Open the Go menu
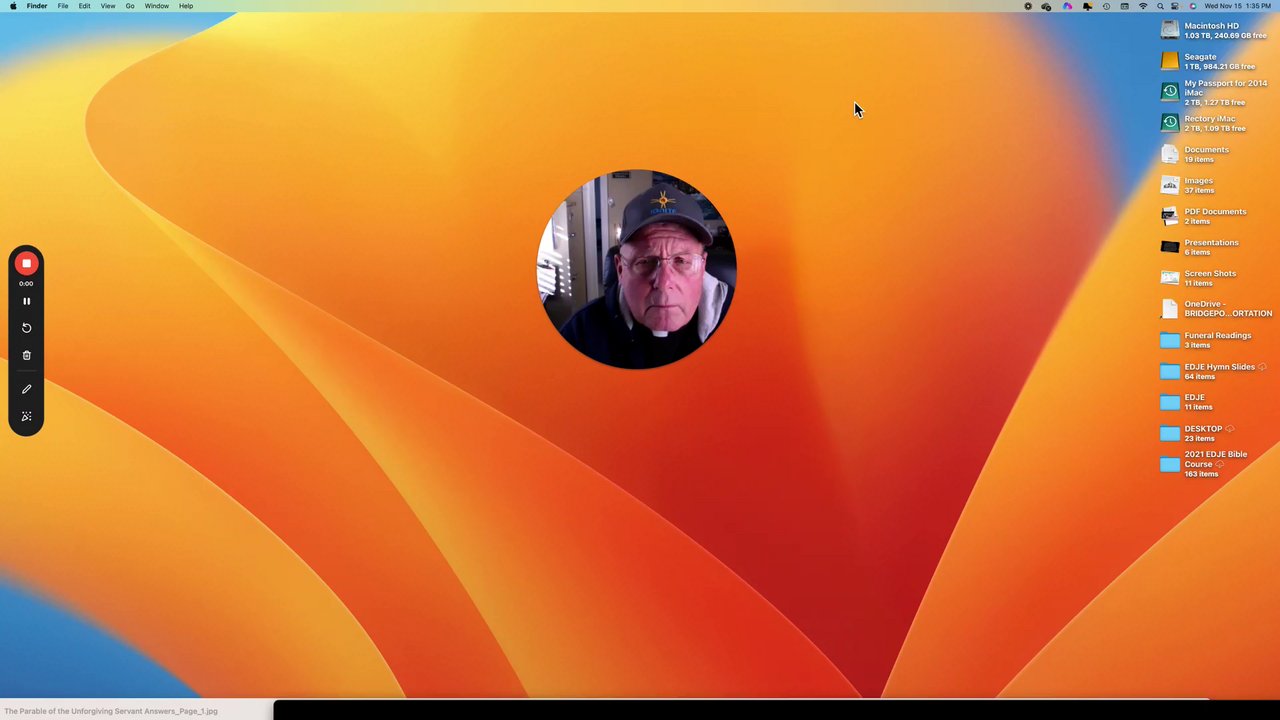This screenshot has height=720, width=1280. [130, 6]
